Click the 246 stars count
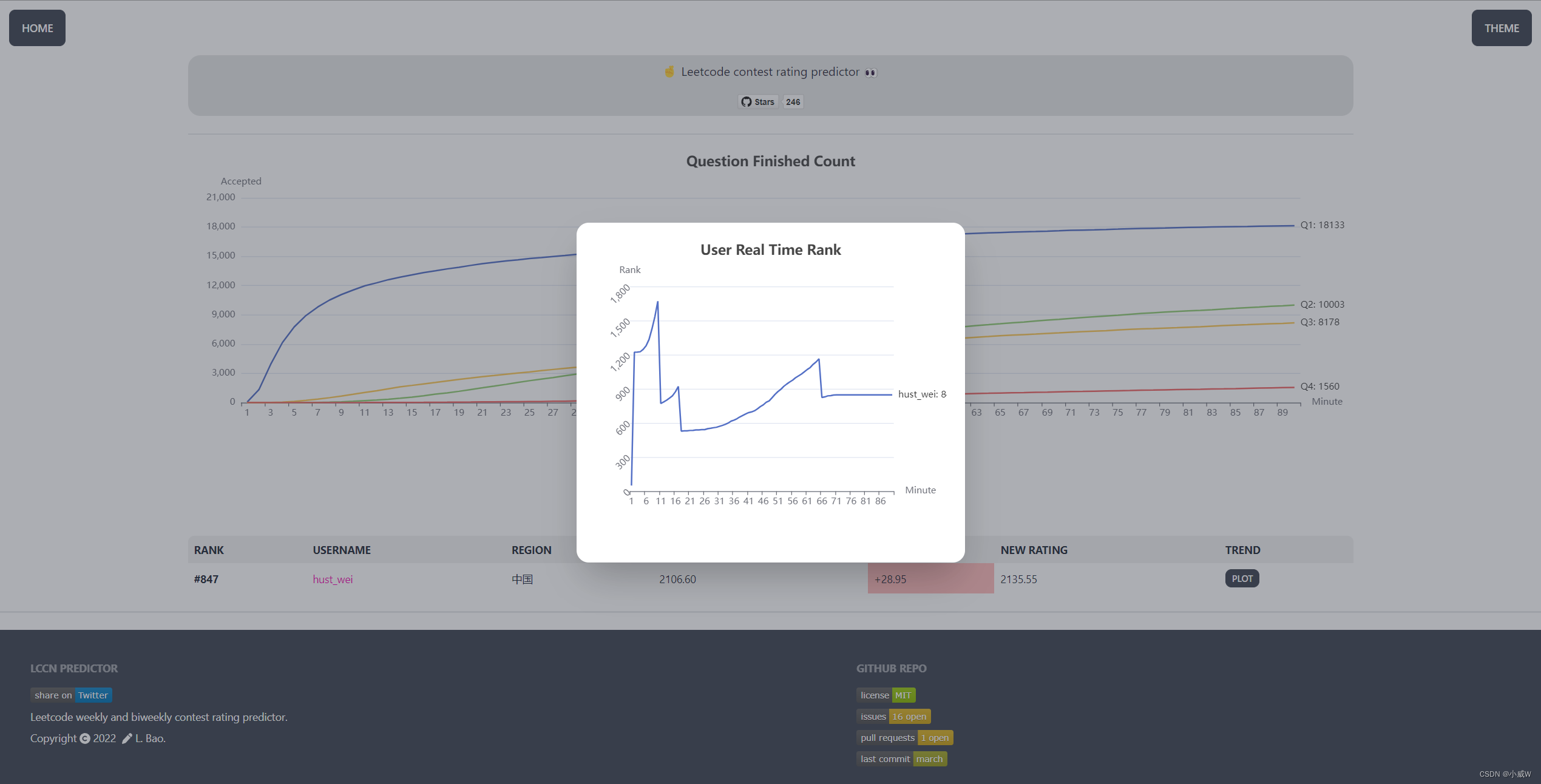Image resolution: width=1541 pixels, height=784 pixels. tap(793, 102)
